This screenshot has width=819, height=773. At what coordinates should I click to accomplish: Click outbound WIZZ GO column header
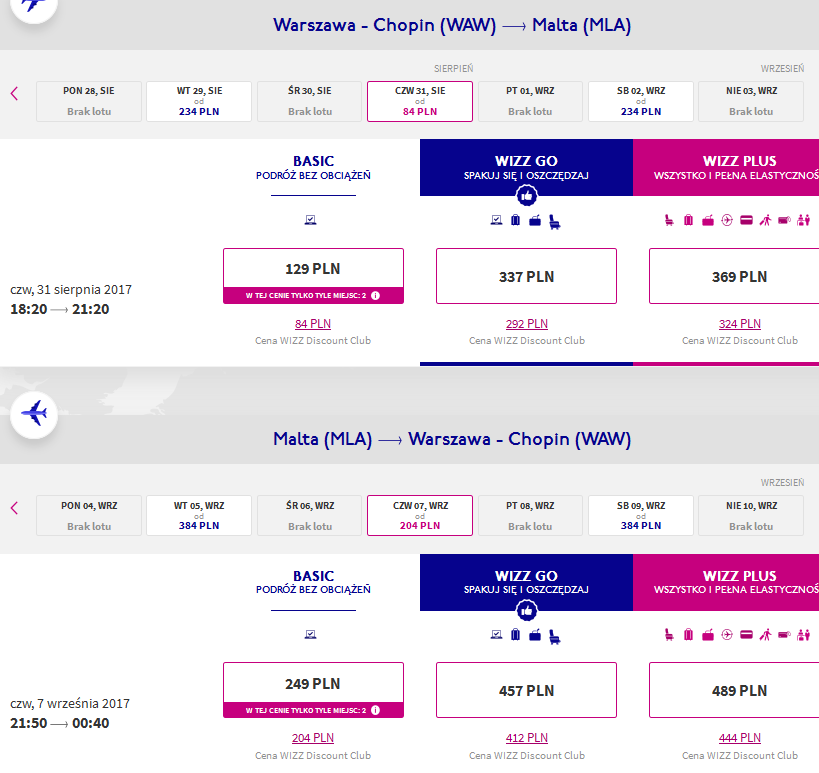526,168
